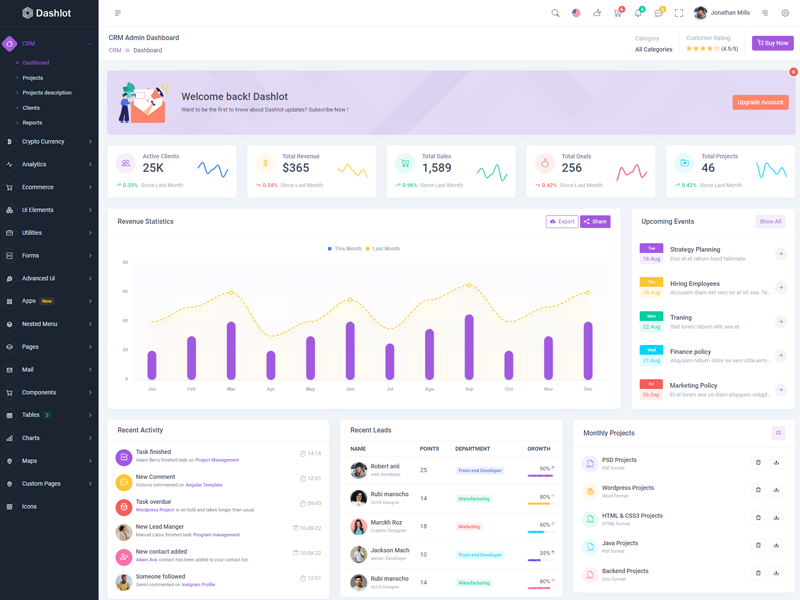Open the All Categories dropdown
Screen dimensions: 800x600
tap(653, 49)
